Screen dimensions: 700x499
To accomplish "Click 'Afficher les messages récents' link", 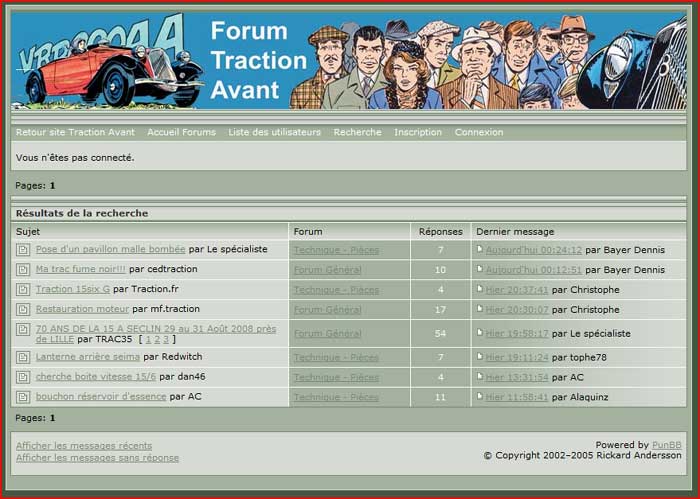I will tap(84, 445).
